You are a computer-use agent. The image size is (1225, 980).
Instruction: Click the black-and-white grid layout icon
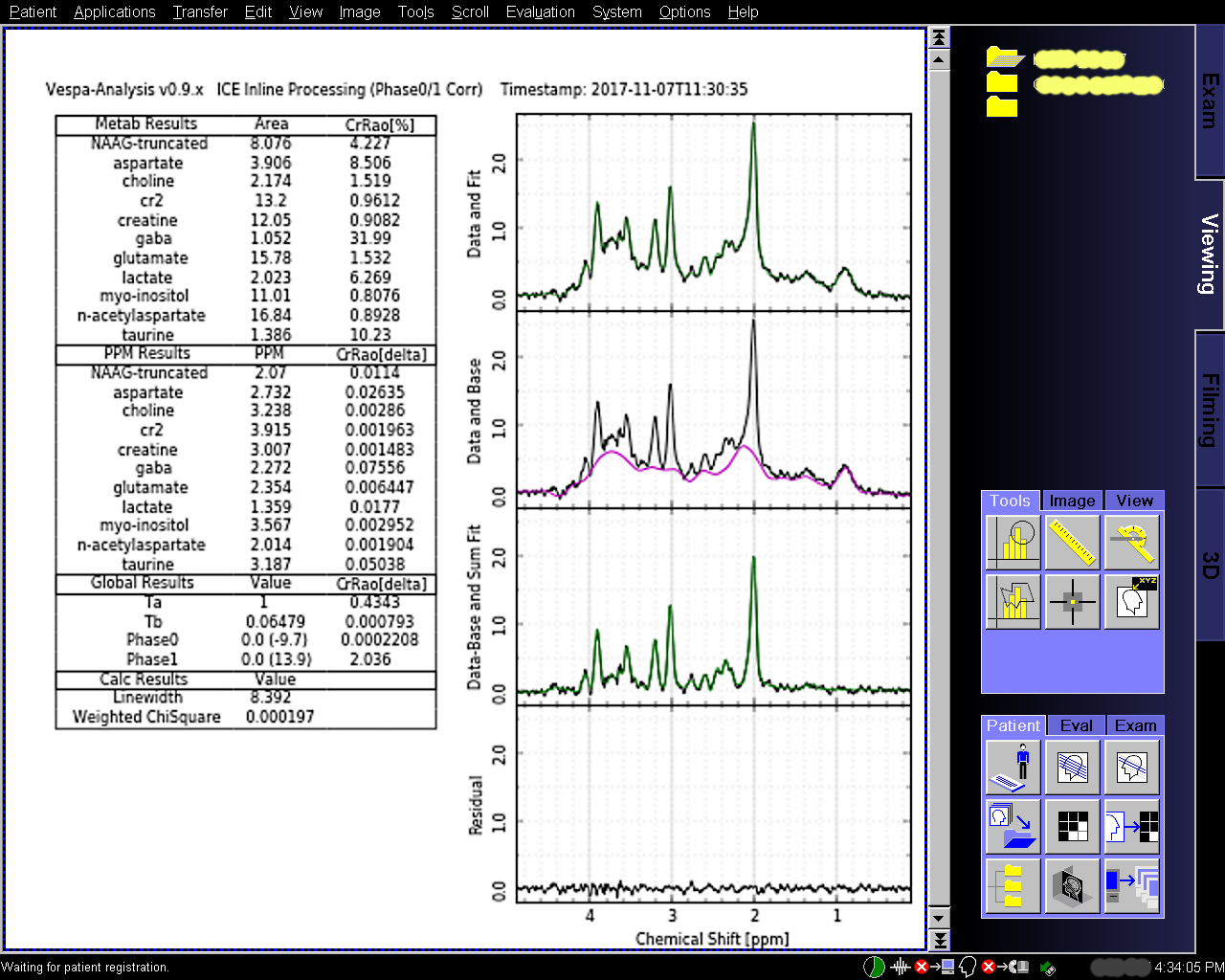coord(1072,826)
